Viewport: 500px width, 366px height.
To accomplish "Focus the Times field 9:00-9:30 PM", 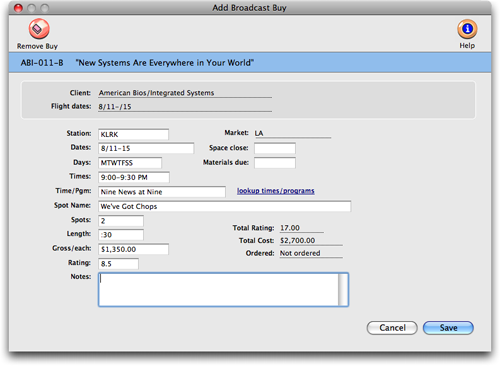I will 134,177.
